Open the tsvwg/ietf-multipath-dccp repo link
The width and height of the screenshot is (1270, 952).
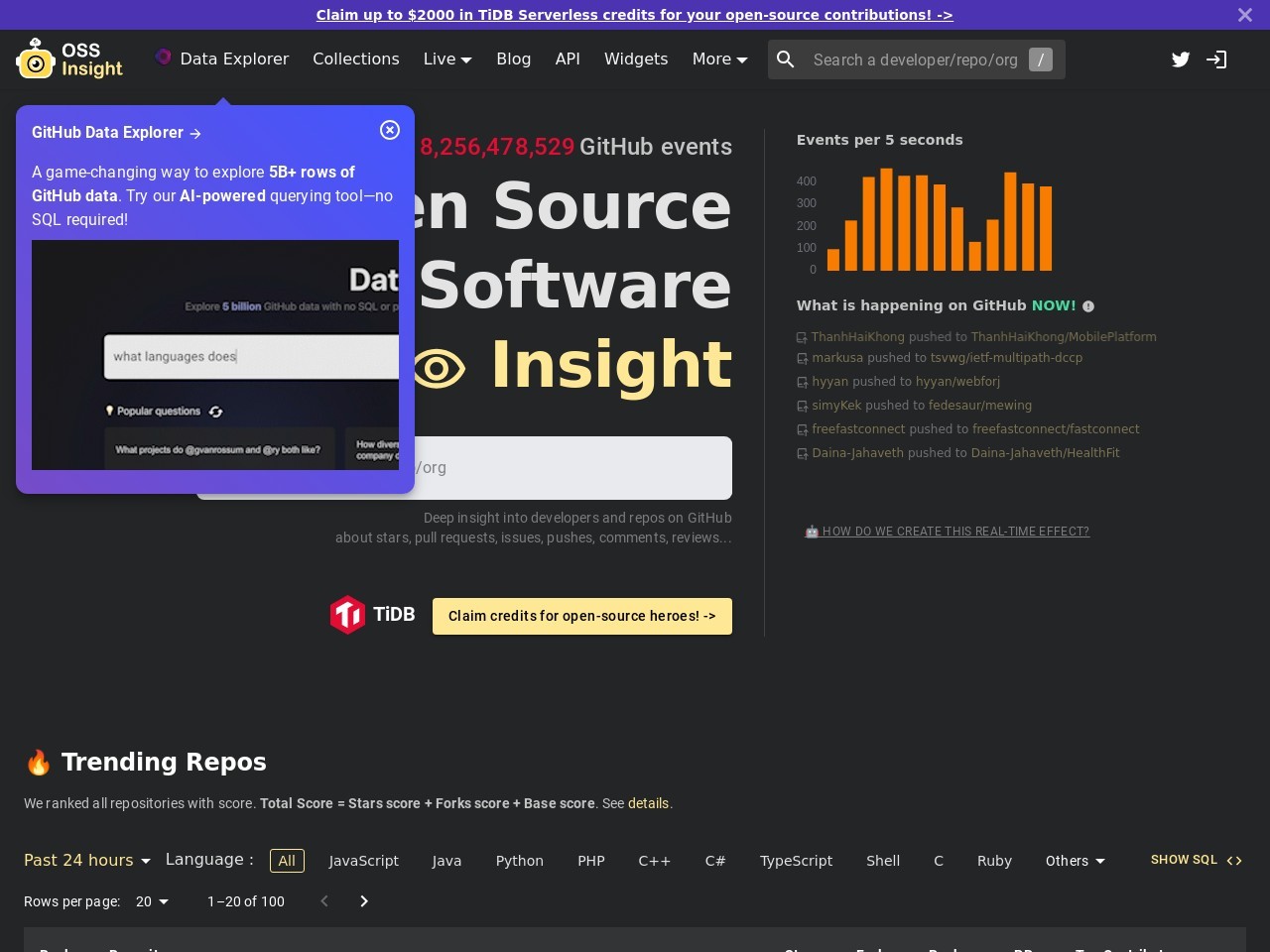tap(1006, 358)
